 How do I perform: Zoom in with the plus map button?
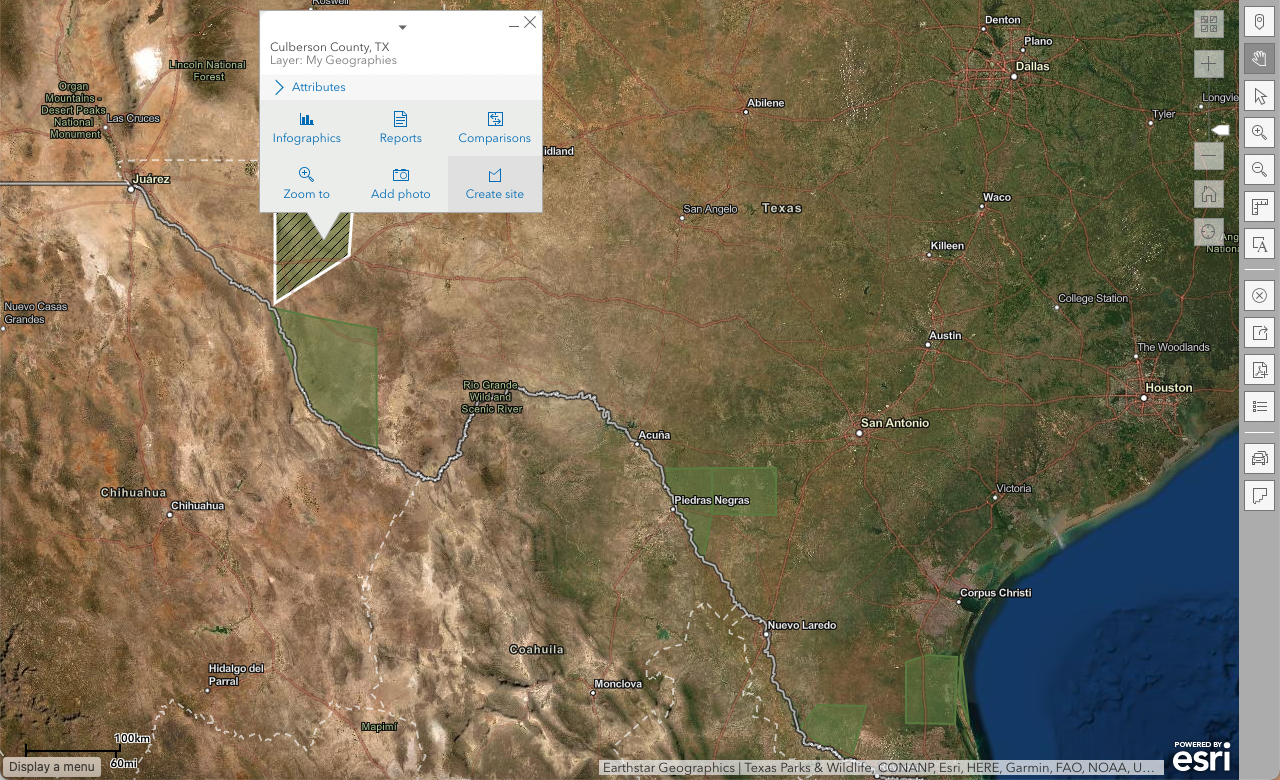(1209, 65)
